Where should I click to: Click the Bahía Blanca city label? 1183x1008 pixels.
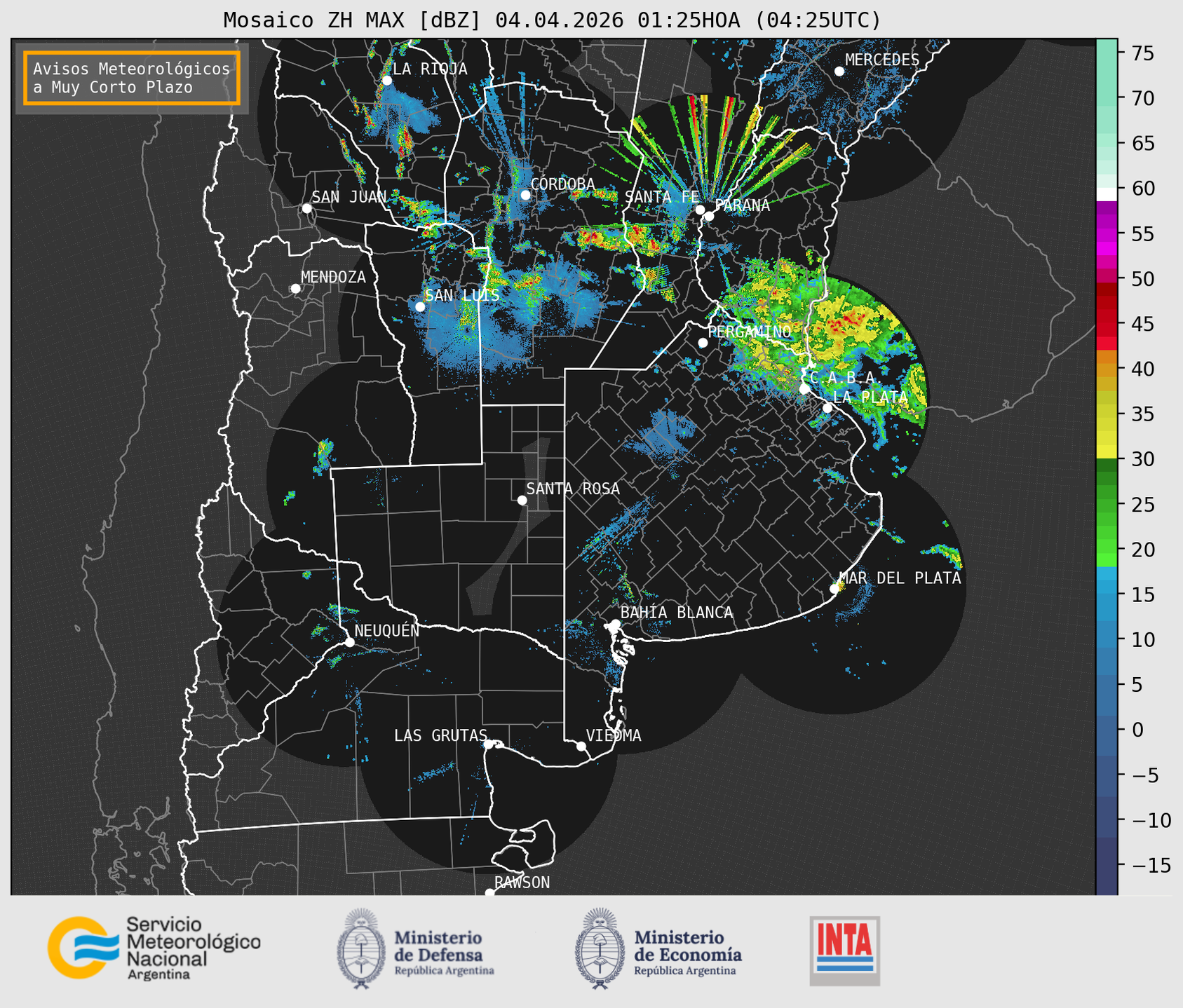677,613
